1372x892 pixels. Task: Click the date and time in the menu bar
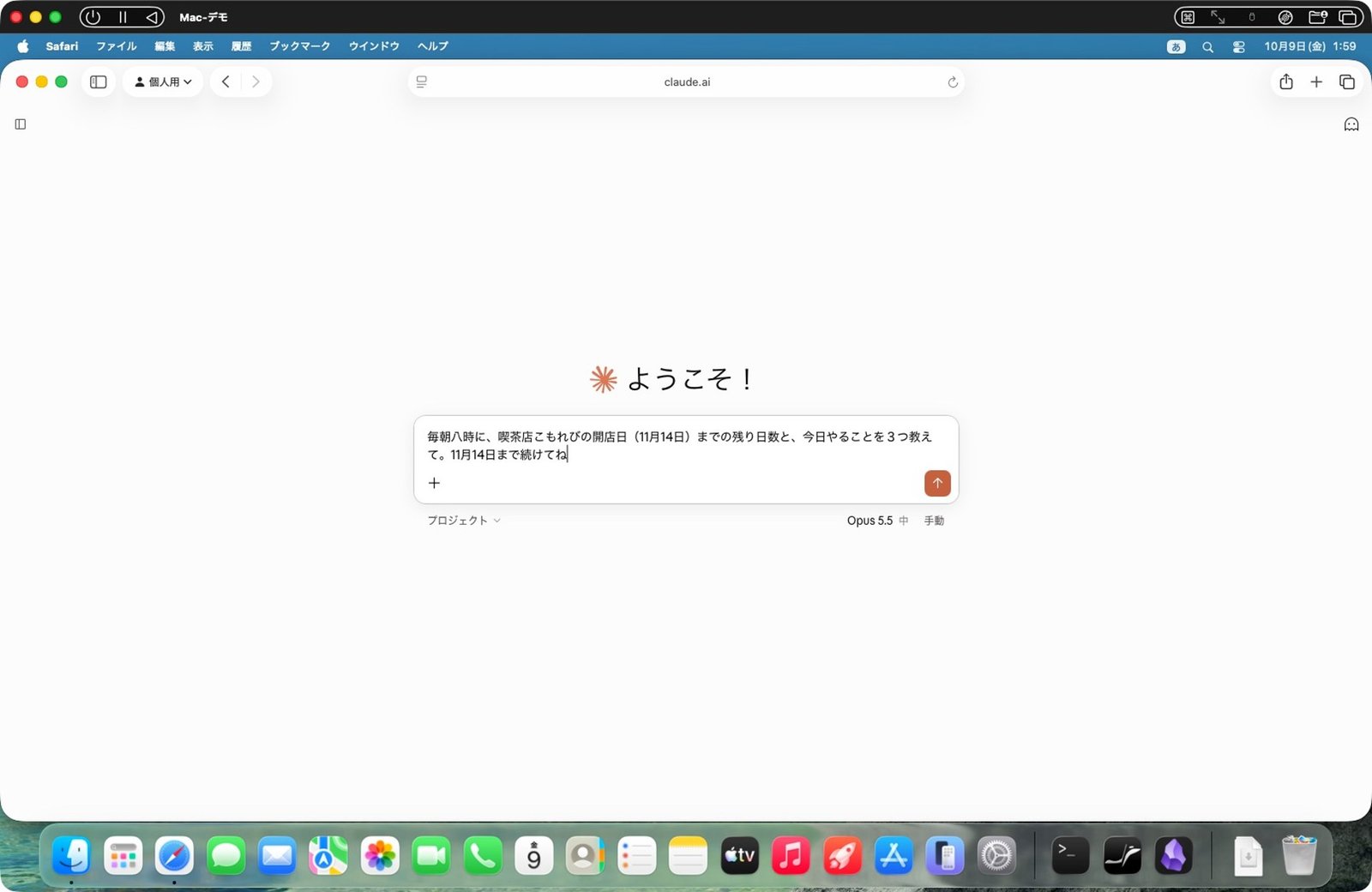pyautogui.click(x=1309, y=46)
